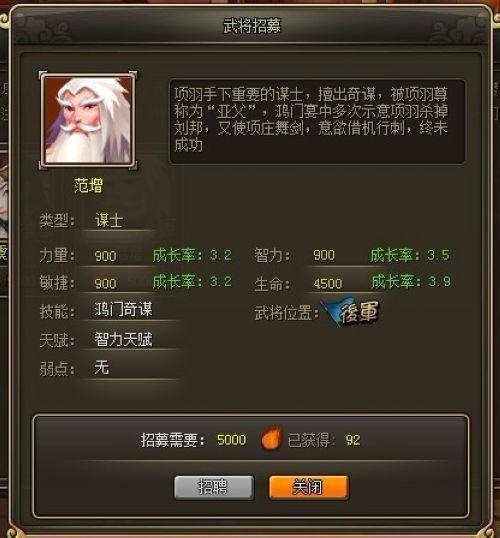
Task: Click the 力量 value 900 field
Action: [105, 256]
